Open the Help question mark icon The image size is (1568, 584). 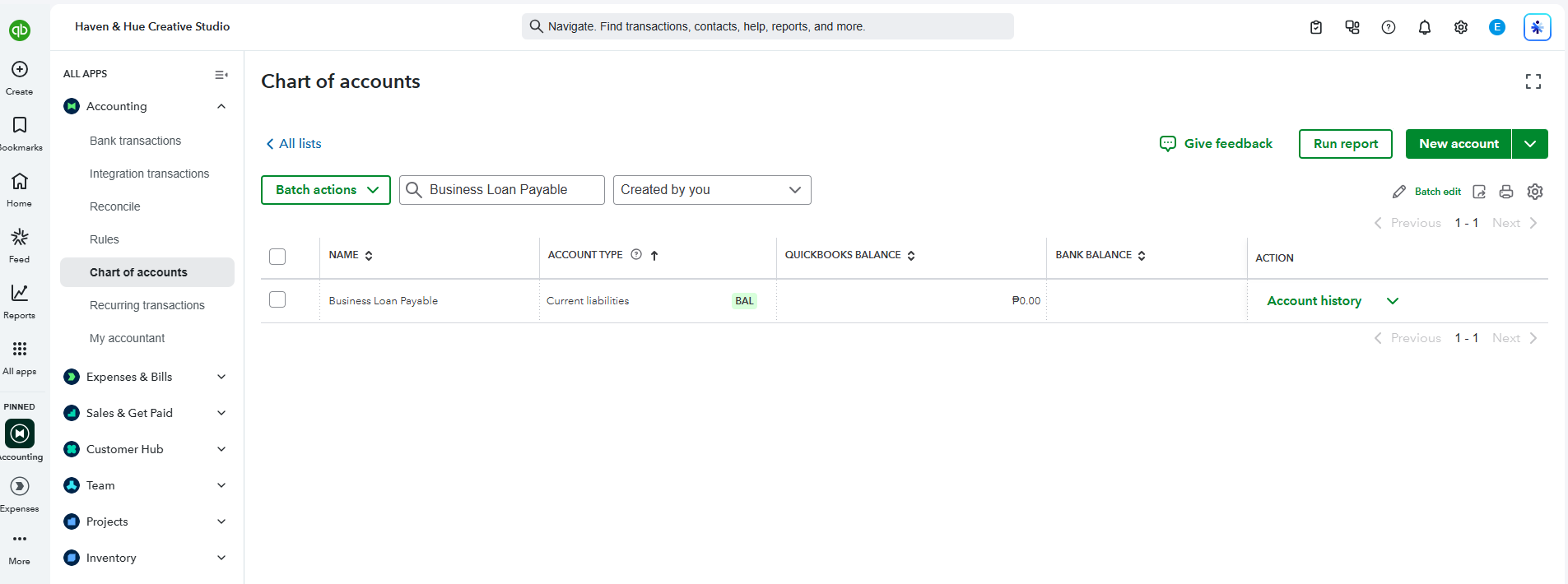[x=1389, y=27]
